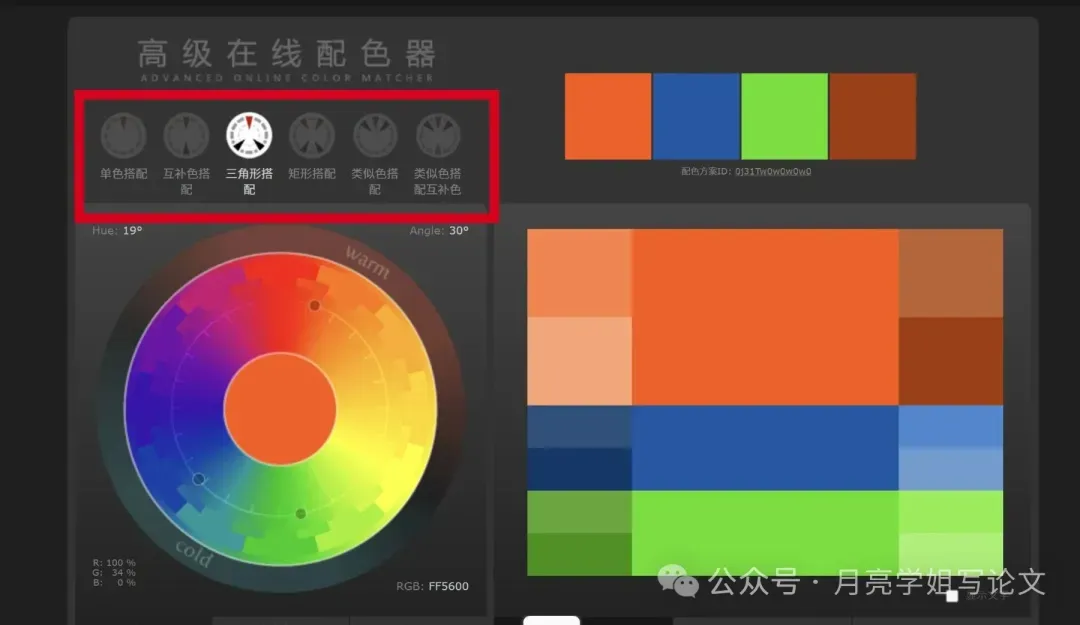Select the 单色搭配 monochrome scheme icon
This screenshot has height=625, width=1080.
[123, 135]
